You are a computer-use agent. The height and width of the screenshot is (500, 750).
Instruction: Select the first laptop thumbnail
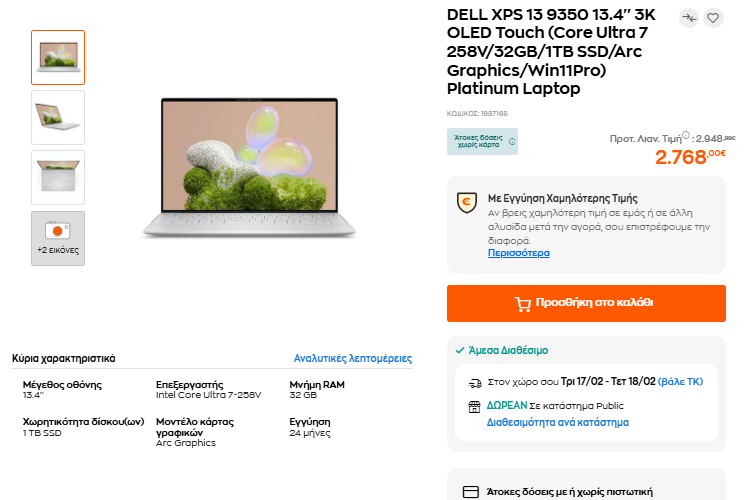pos(58,57)
